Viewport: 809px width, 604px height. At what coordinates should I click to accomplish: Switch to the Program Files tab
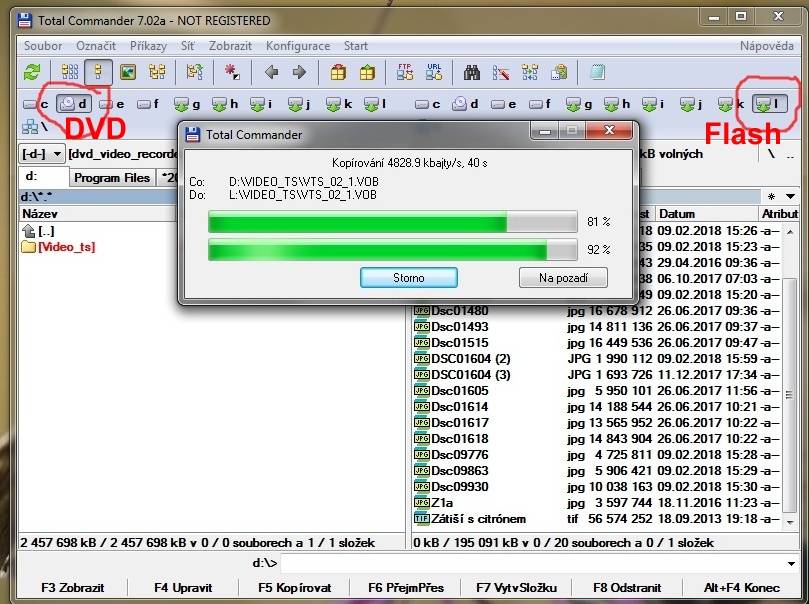click(x=112, y=178)
